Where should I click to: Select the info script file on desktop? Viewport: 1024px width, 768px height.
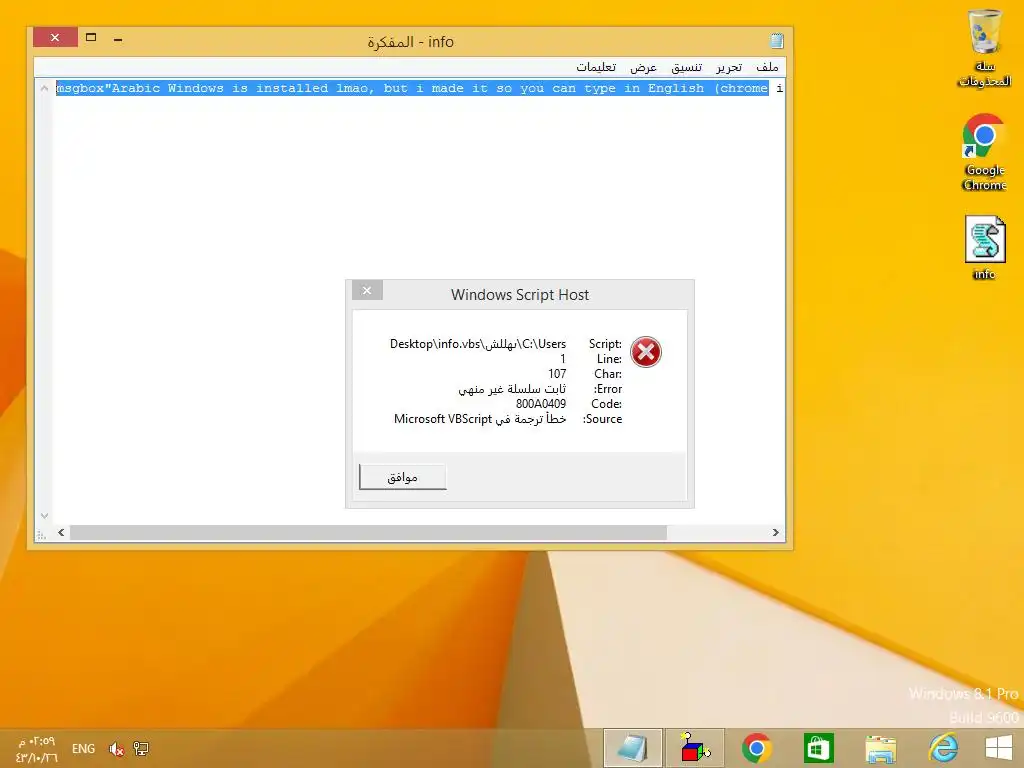984,248
